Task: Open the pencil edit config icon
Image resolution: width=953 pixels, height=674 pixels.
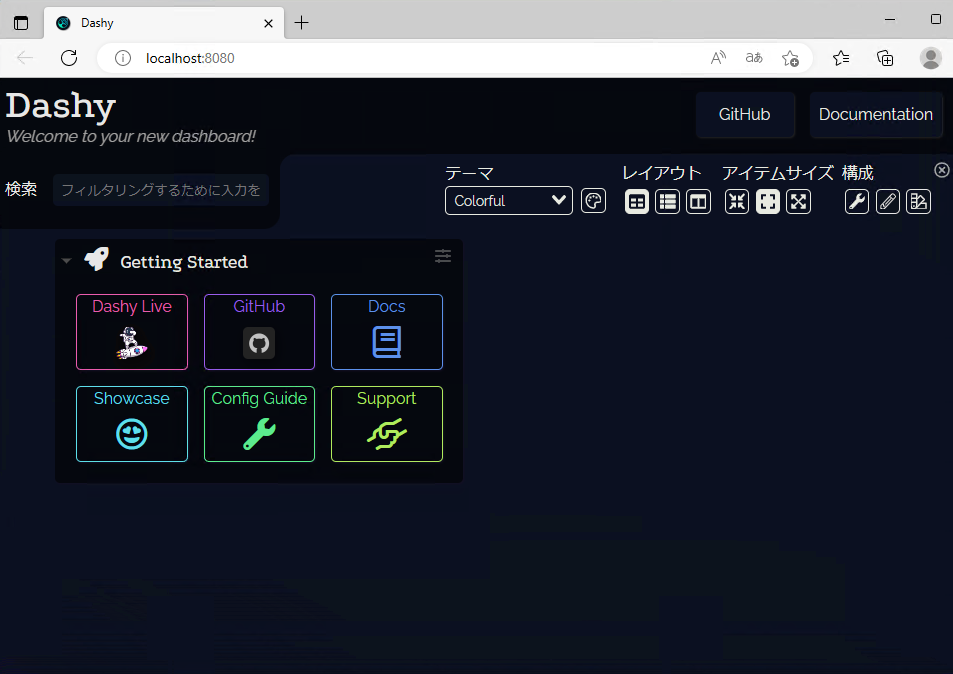Action: (x=888, y=202)
